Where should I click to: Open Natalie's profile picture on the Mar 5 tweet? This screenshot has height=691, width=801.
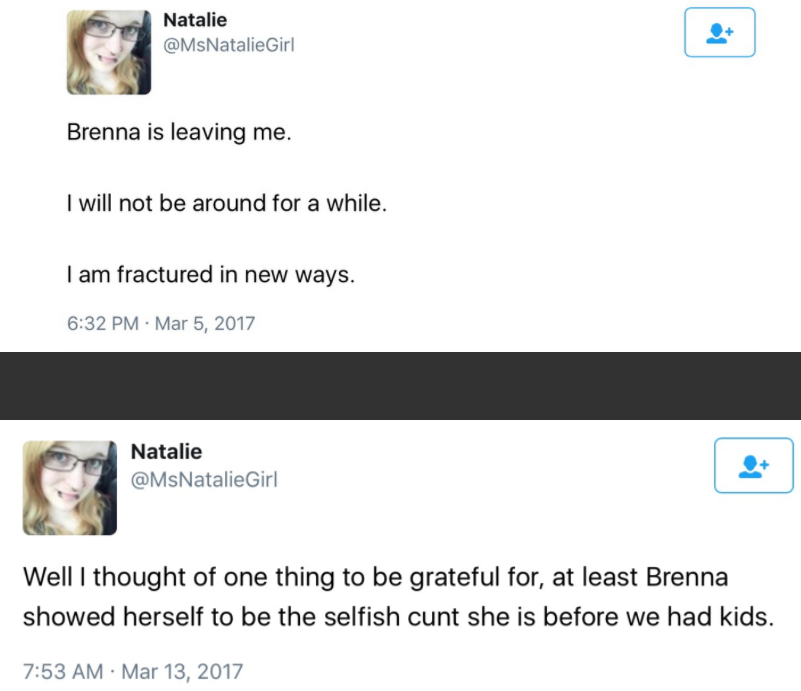[x=109, y=52]
